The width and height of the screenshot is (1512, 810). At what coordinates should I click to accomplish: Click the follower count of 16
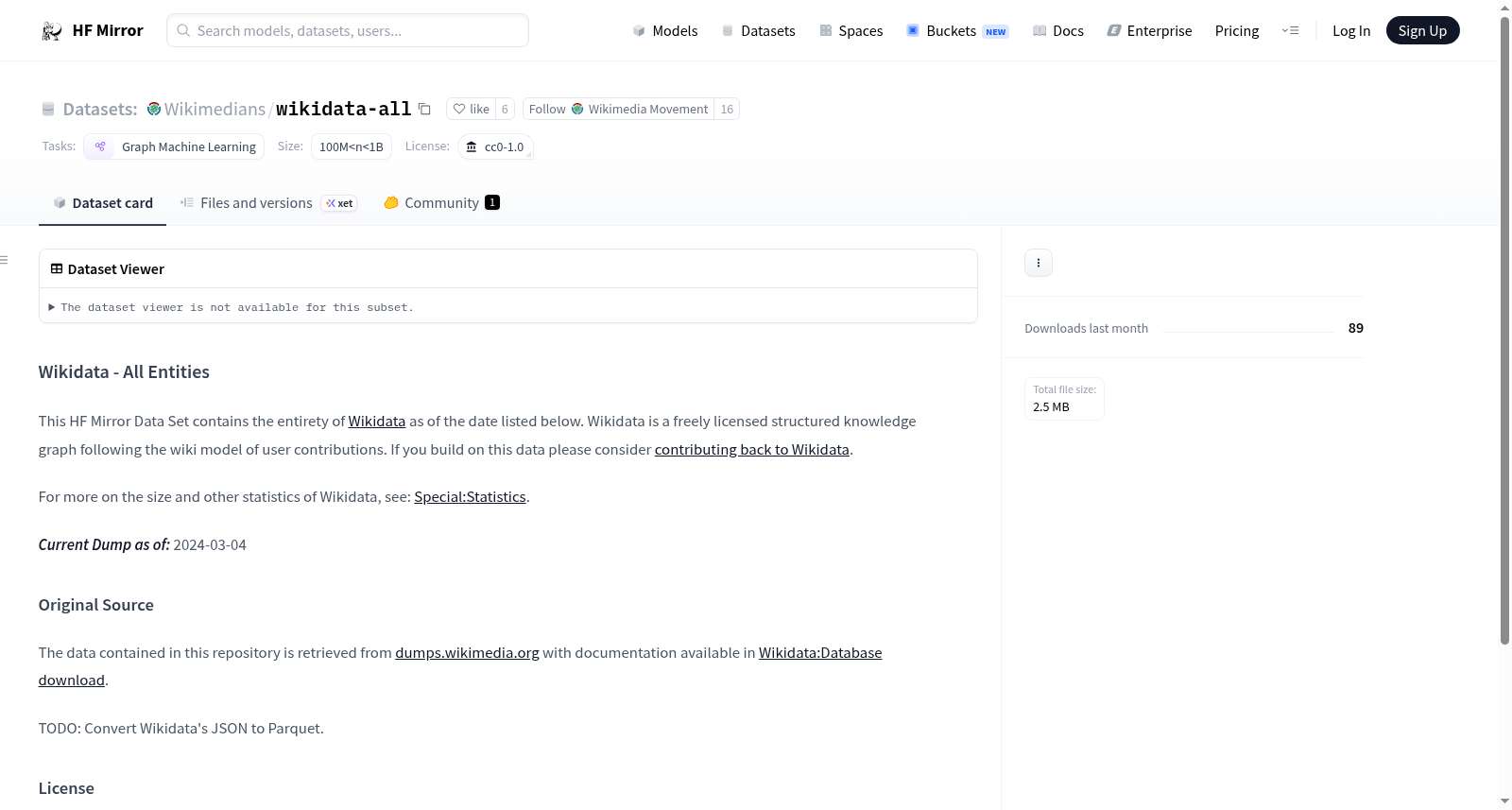pyautogui.click(x=727, y=110)
